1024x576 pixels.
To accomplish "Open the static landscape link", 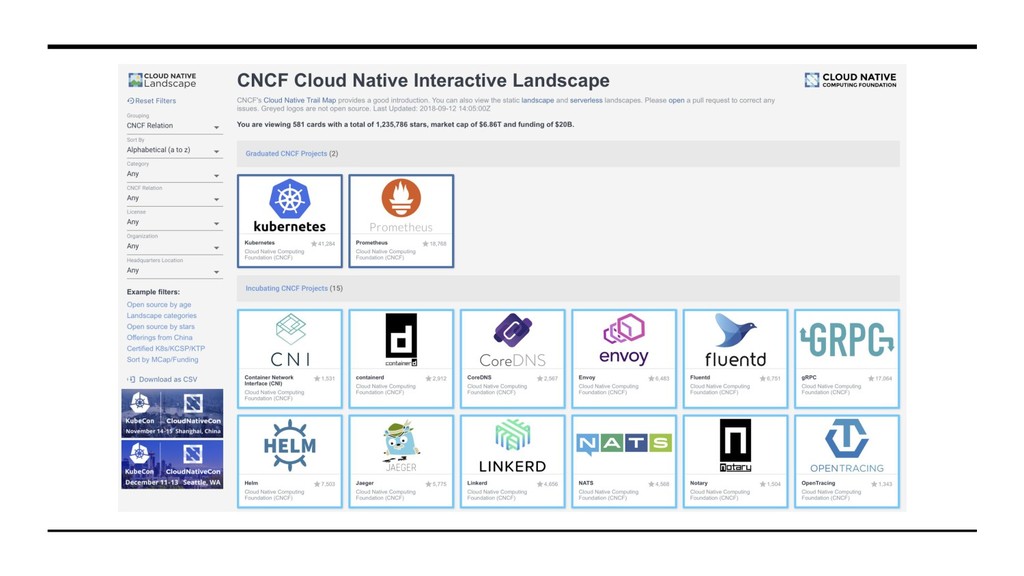I will click(x=537, y=101).
